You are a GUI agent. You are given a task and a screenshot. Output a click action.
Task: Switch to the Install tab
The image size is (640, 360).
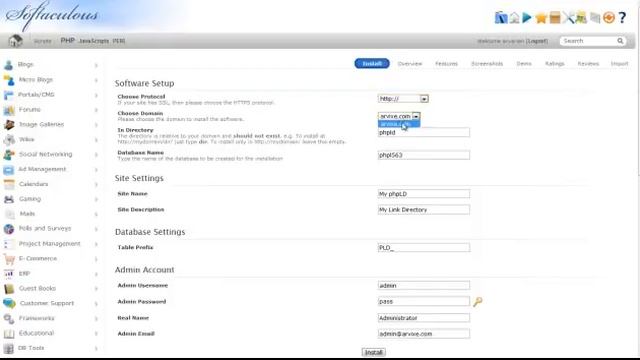(x=372, y=64)
